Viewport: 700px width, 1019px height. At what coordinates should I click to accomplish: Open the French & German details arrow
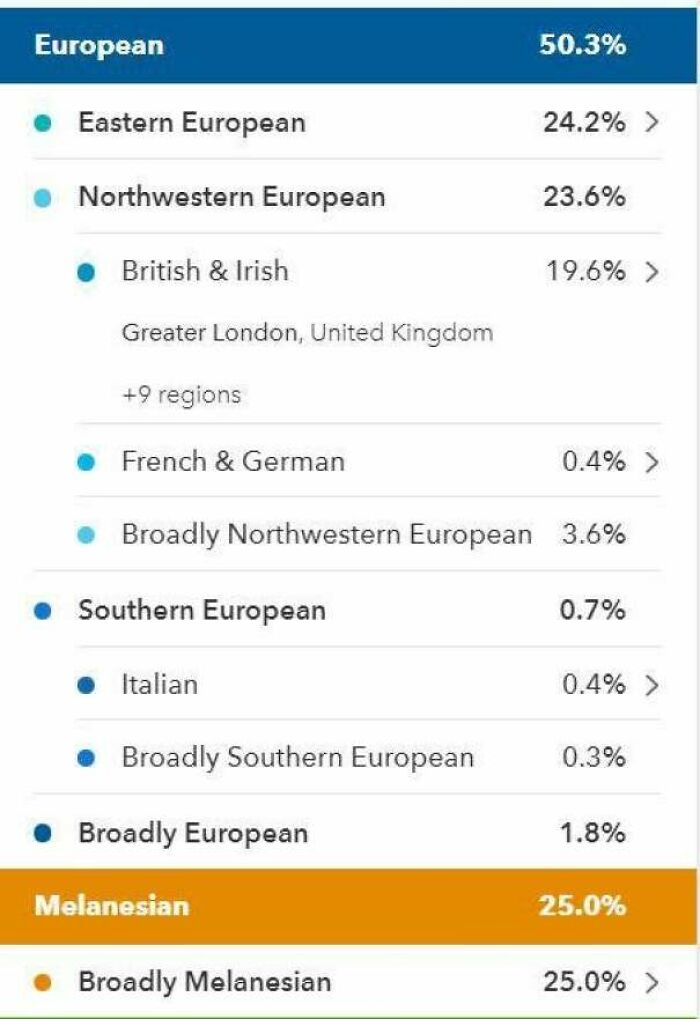[652, 462]
